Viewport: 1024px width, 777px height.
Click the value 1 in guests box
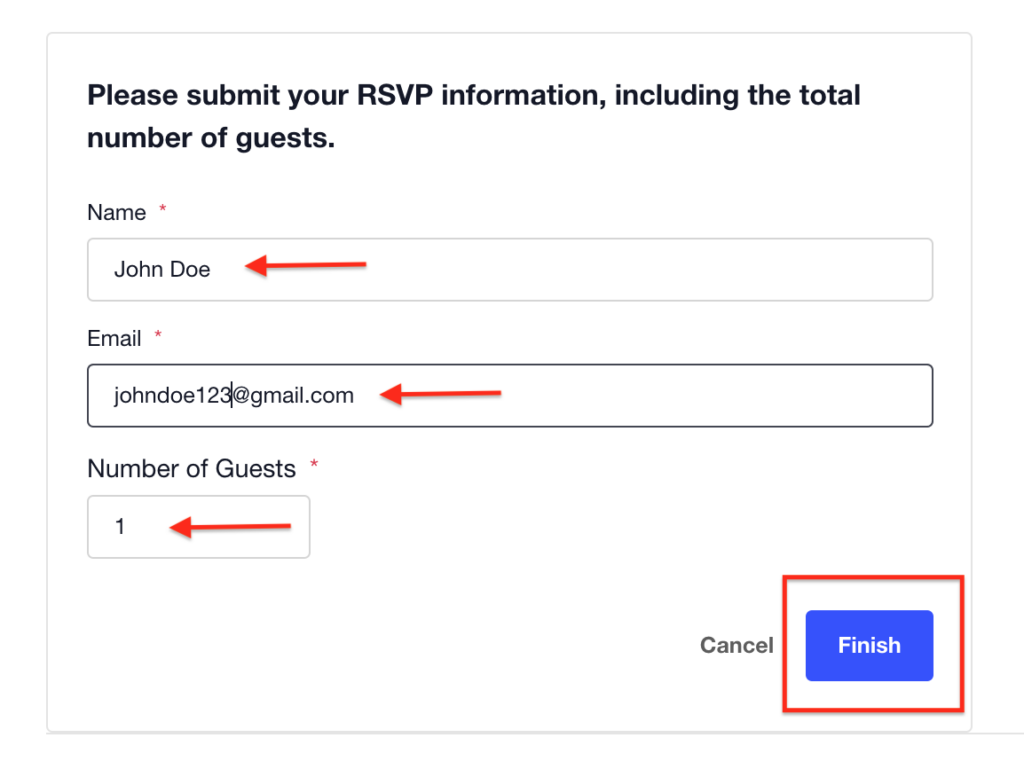tap(120, 526)
